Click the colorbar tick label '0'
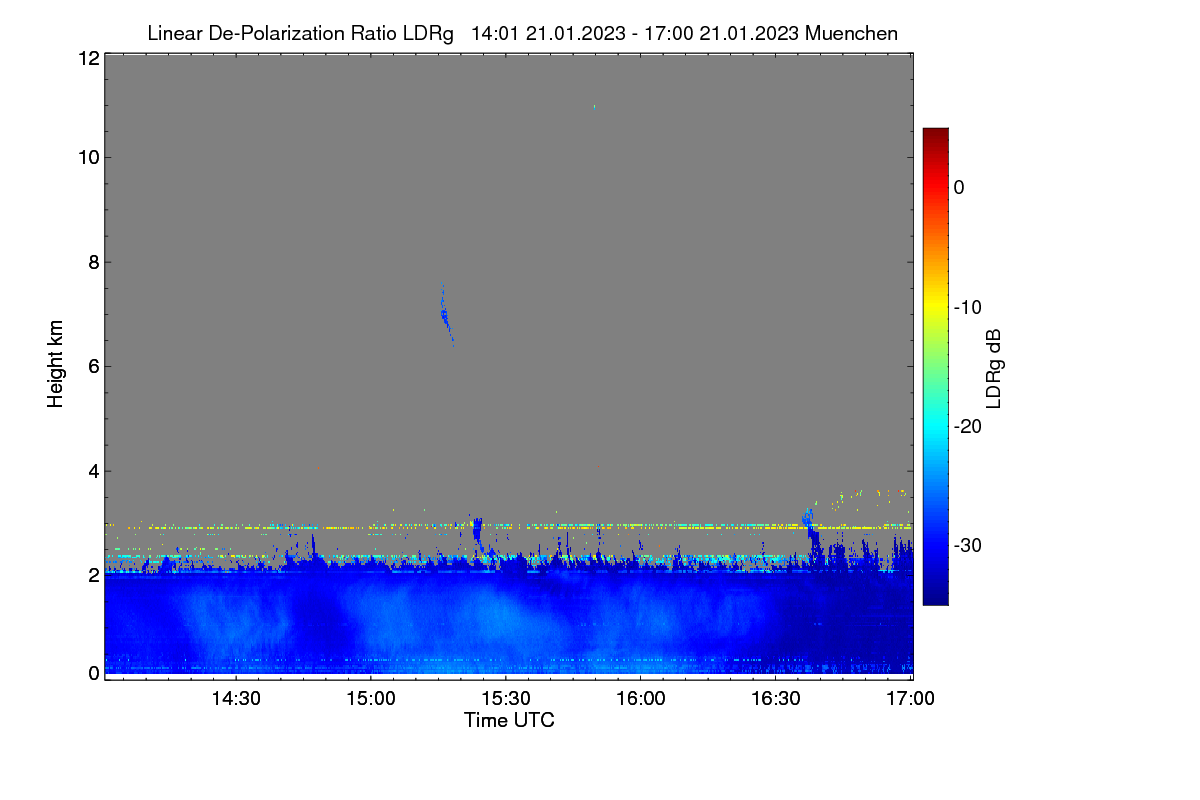This screenshot has height=800, width=1200. pos(959,187)
